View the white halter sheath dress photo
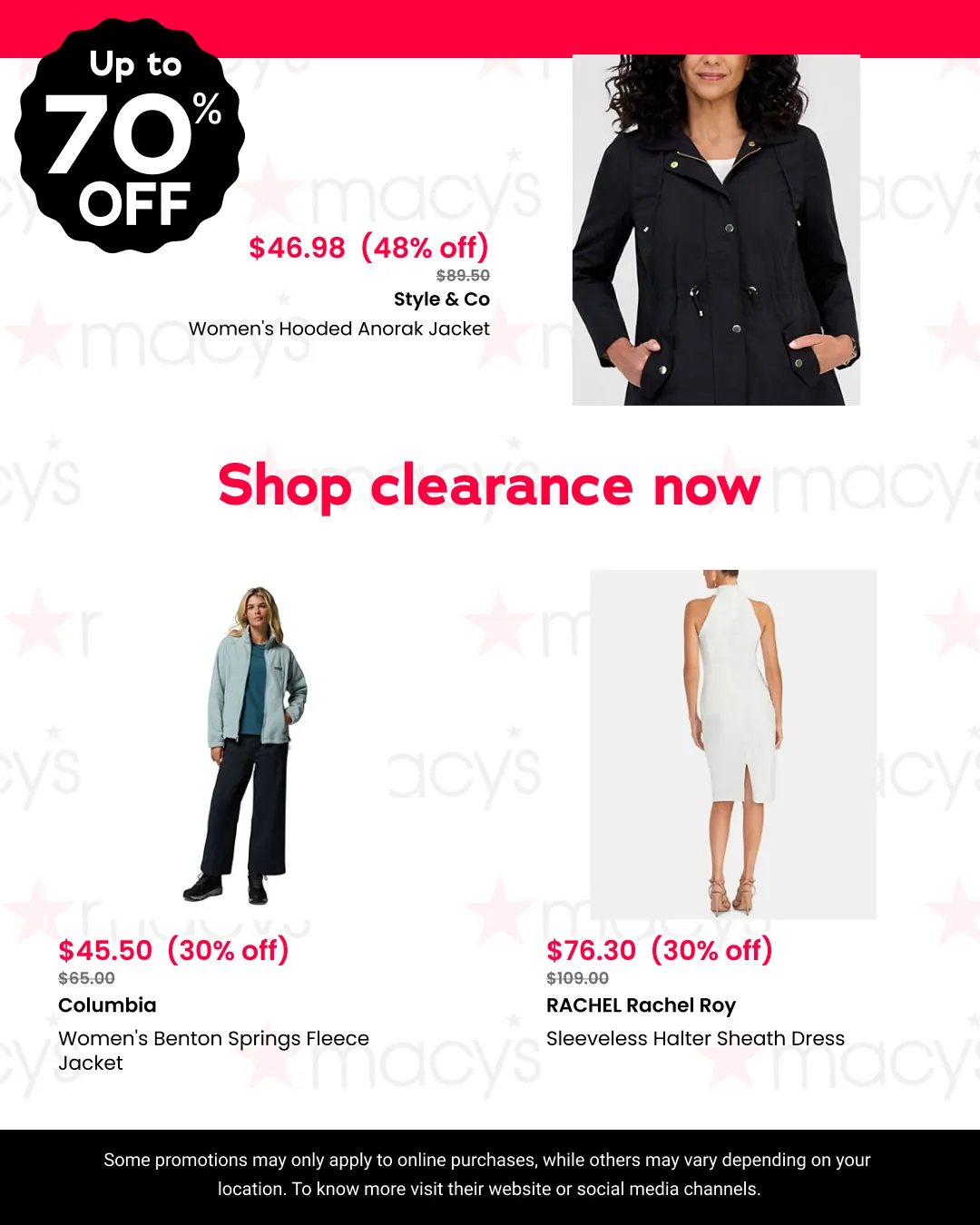The height and width of the screenshot is (1225, 980). pyautogui.click(x=733, y=744)
